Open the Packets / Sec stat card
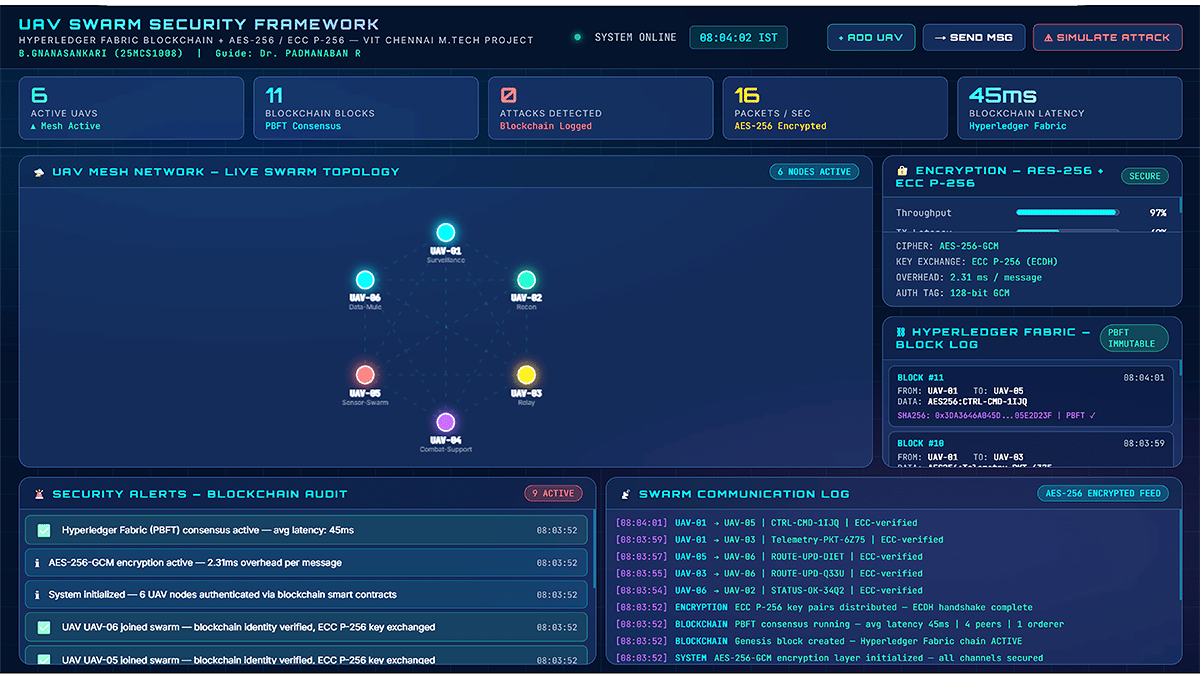 pos(835,108)
